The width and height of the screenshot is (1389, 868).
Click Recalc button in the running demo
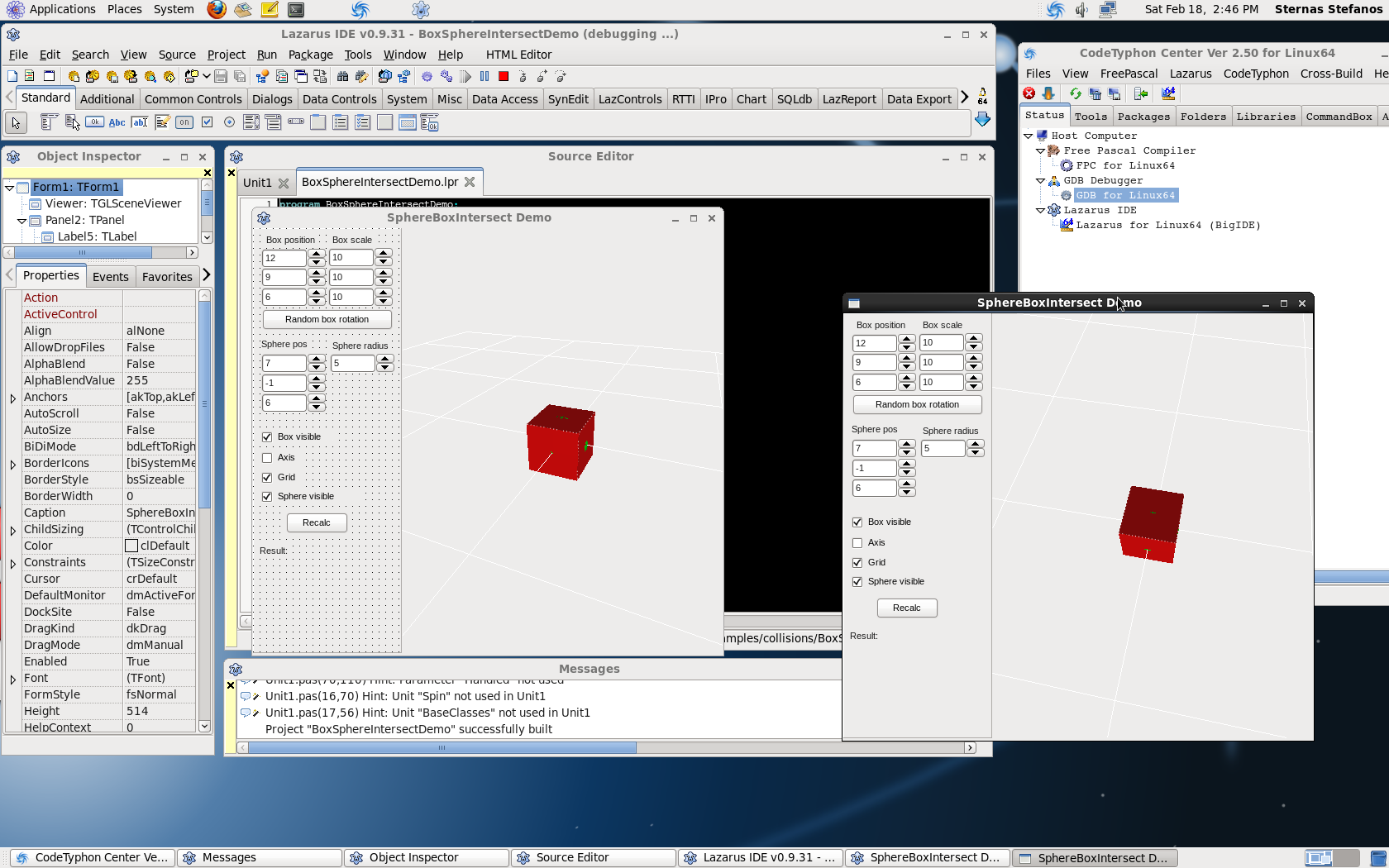coord(907,608)
